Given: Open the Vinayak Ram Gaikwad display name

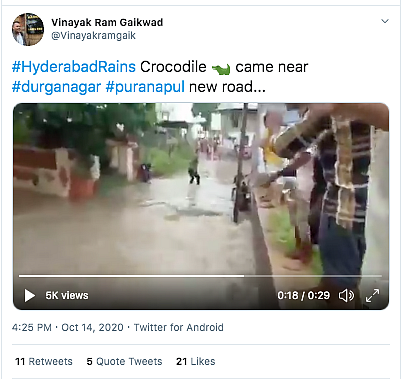Looking at the screenshot, I should (x=107, y=22).
